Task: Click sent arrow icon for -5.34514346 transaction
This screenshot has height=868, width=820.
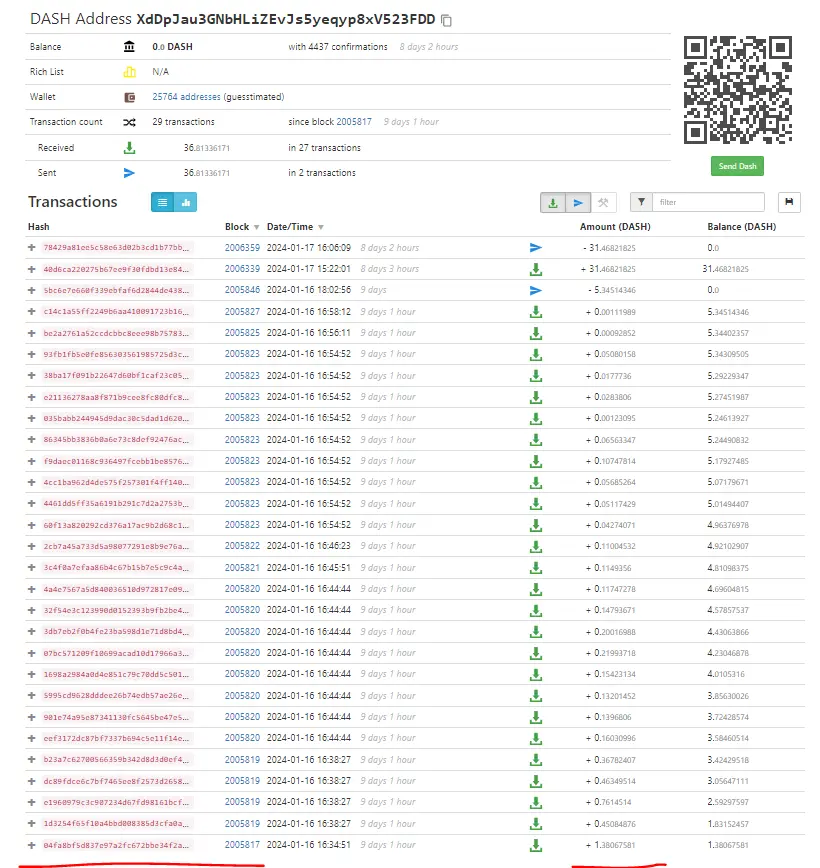Action: click(x=535, y=291)
